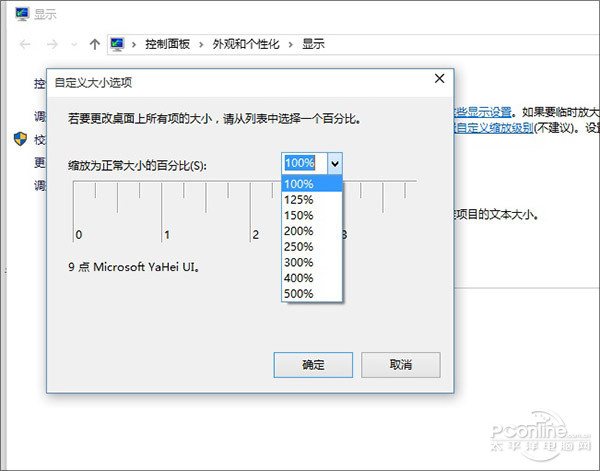
Task: Click the 100% text field in the combo box
Action: point(303,163)
